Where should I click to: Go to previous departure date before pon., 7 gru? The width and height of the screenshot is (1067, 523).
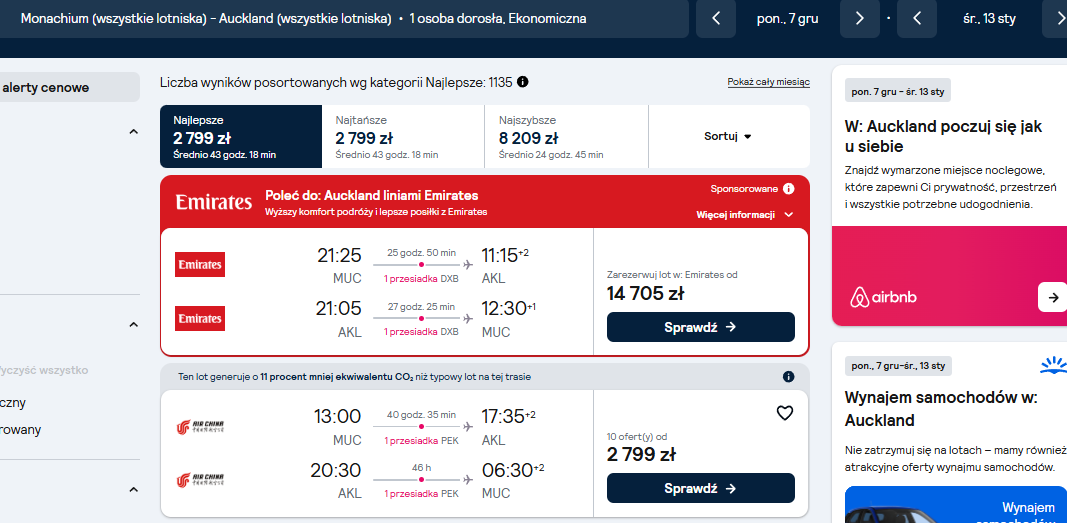tap(716, 18)
